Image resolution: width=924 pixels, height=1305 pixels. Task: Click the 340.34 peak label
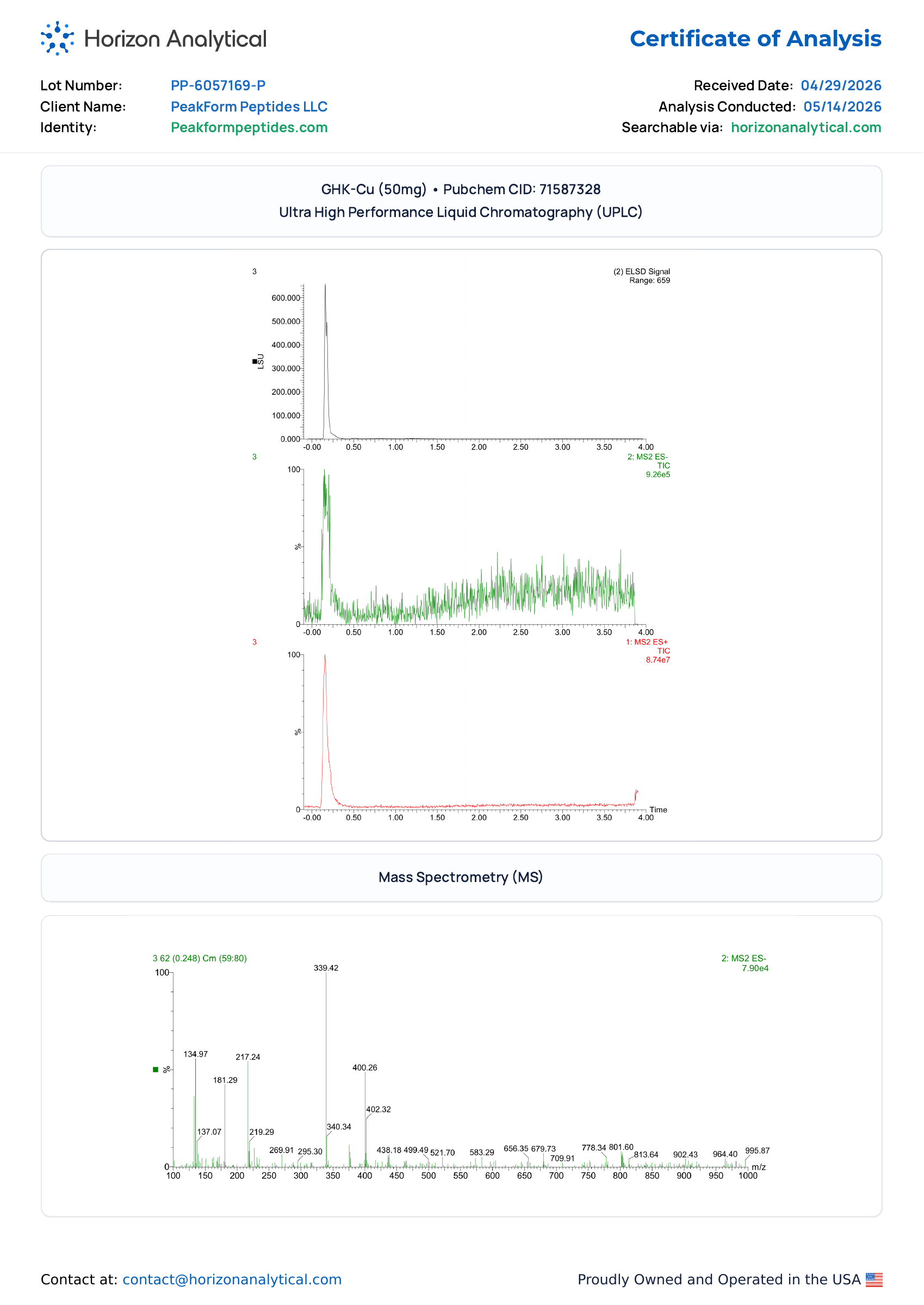click(339, 1126)
